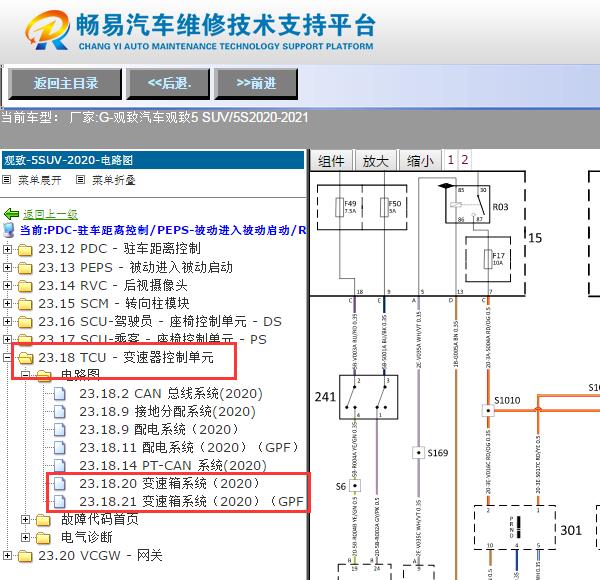Screen dimensions: 600x580
Task: Click the document icon for 23.18.2 CAN 总线系统
Action: point(59,394)
